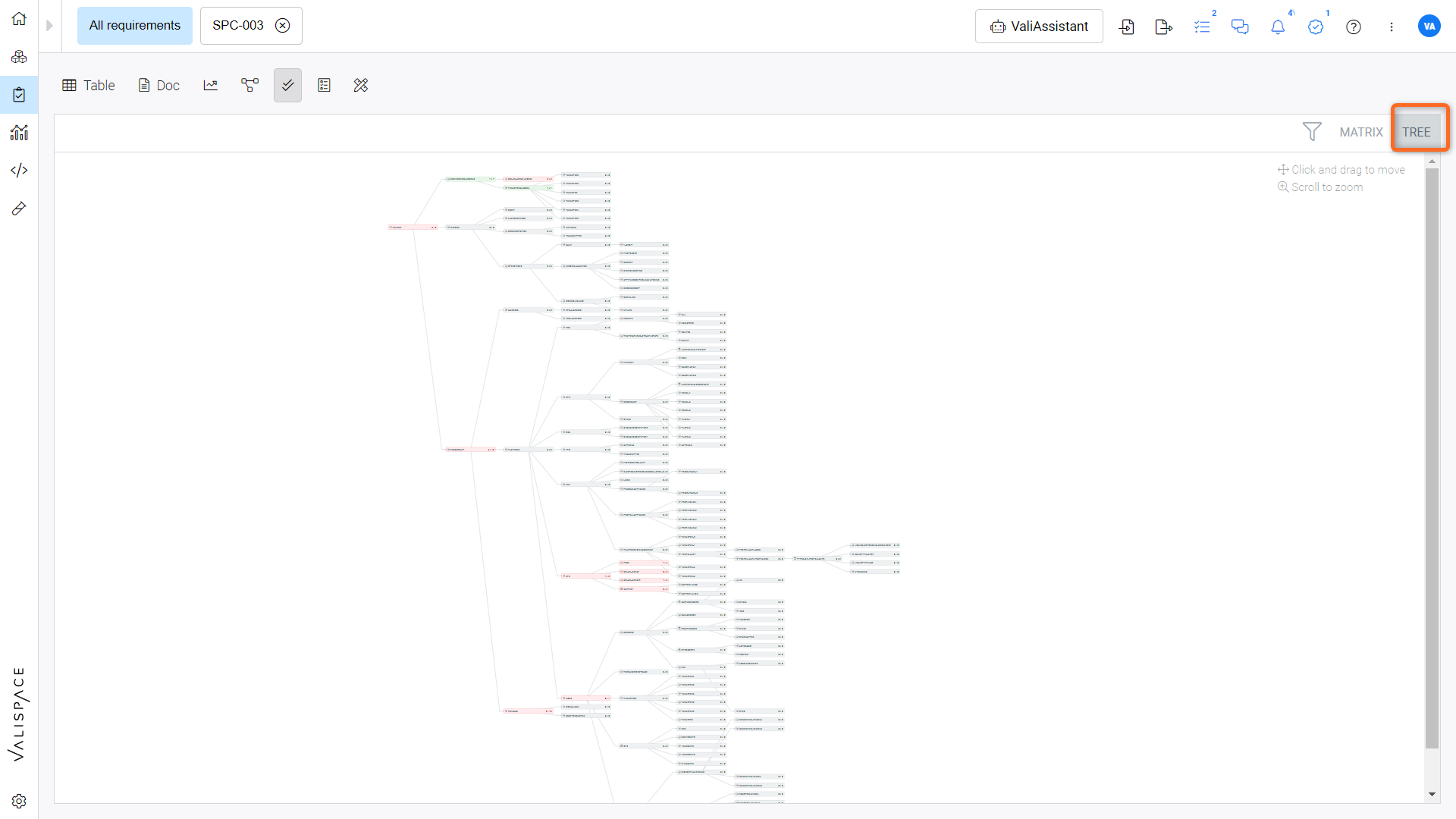Open the discussions chat icon

[x=1240, y=27]
